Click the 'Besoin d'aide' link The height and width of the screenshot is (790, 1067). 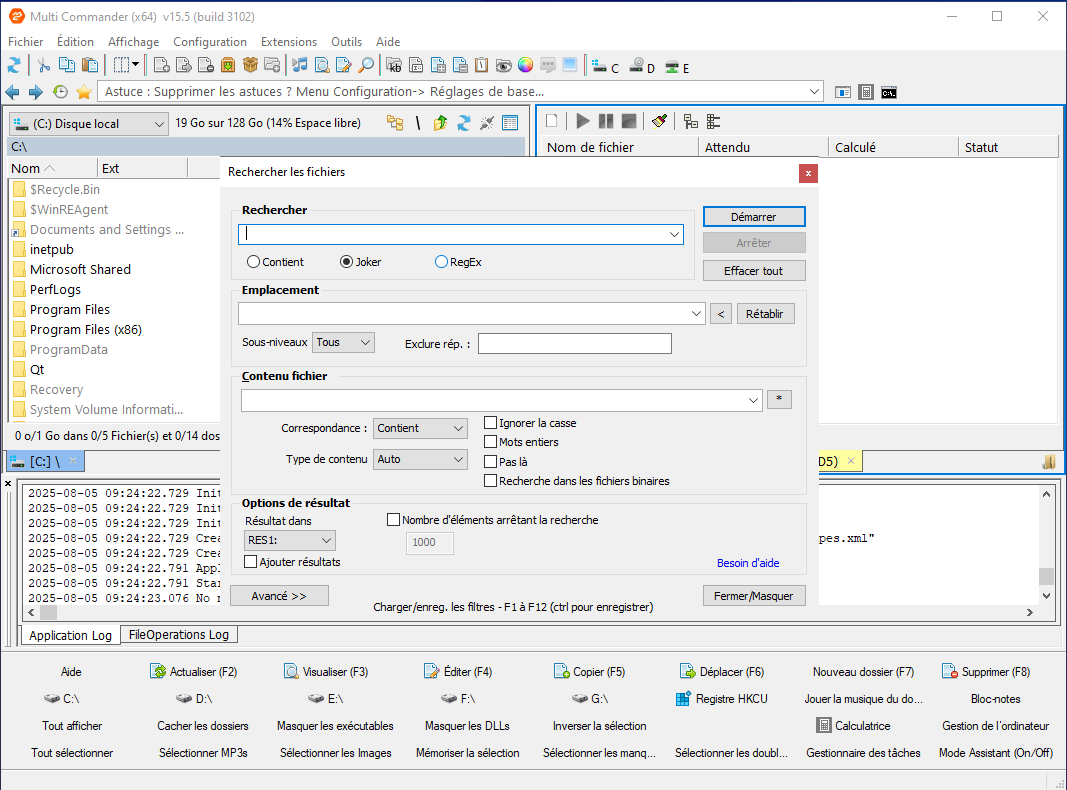click(747, 563)
